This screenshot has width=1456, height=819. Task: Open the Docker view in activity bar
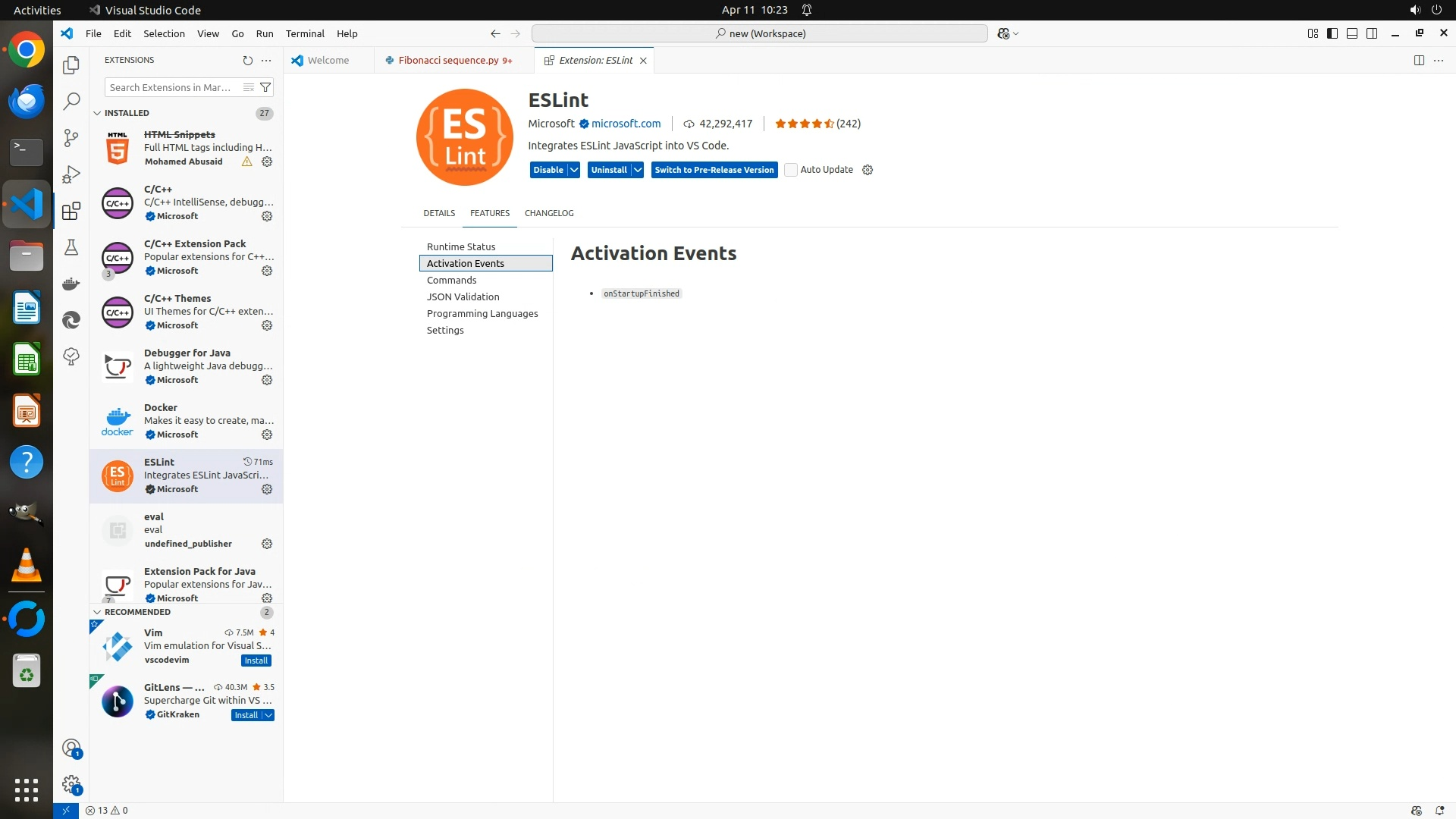point(71,284)
